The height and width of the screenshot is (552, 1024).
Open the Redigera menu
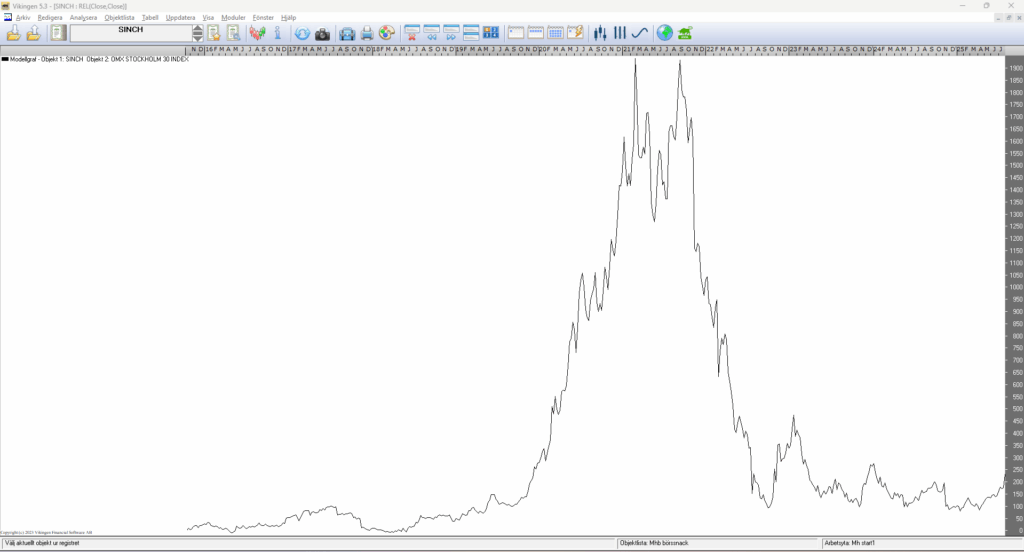pyautogui.click(x=50, y=18)
